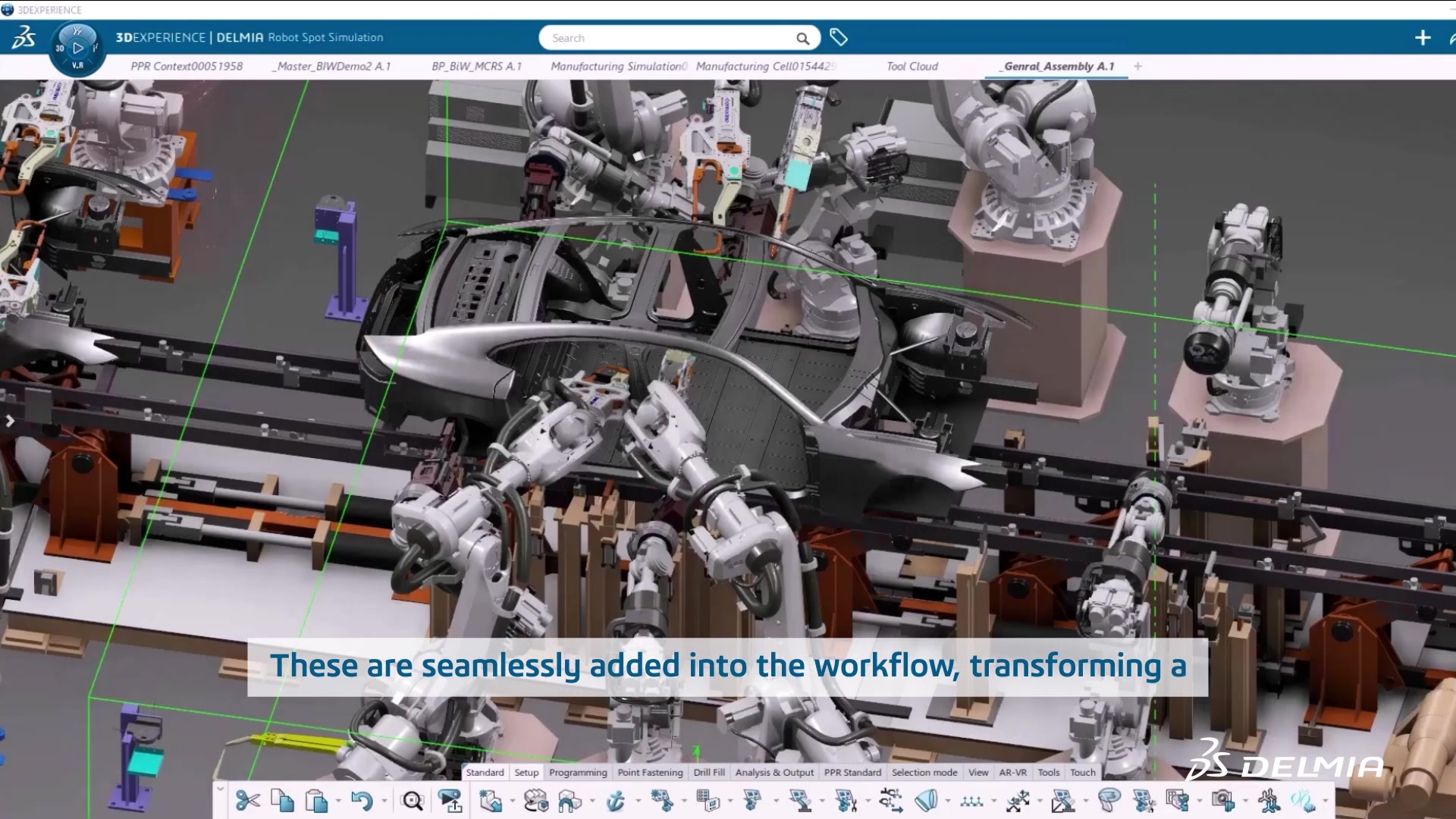
Task: Click the Cut scissors icon
Action: (x=248, y=800)
